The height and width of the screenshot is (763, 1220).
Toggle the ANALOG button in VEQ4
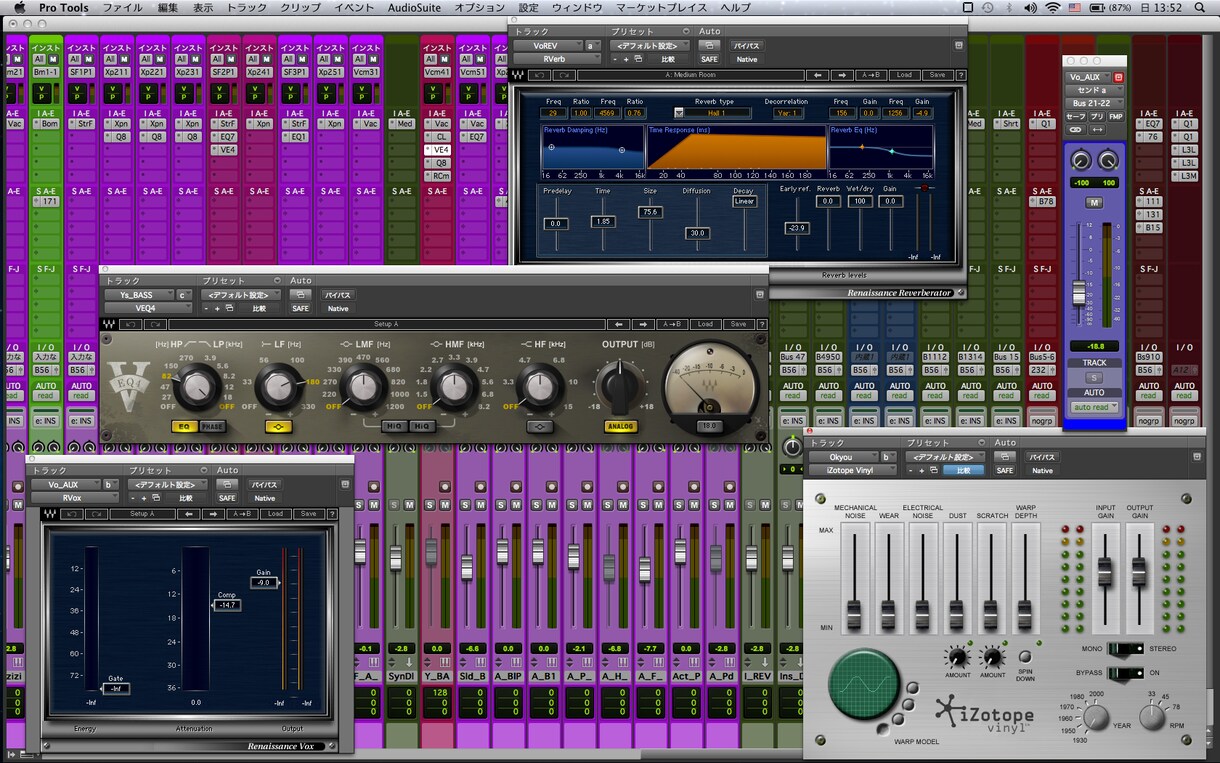[620, 427]
